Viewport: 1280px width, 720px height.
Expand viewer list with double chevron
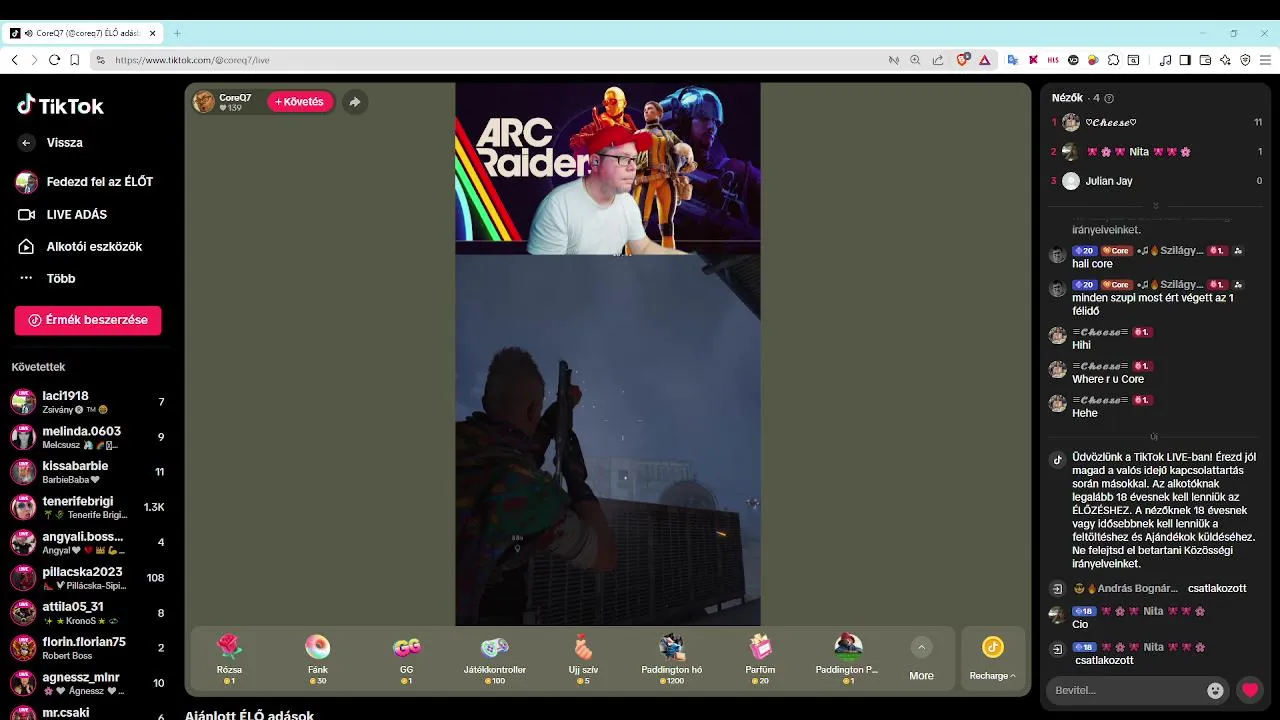coord(1155,206)
